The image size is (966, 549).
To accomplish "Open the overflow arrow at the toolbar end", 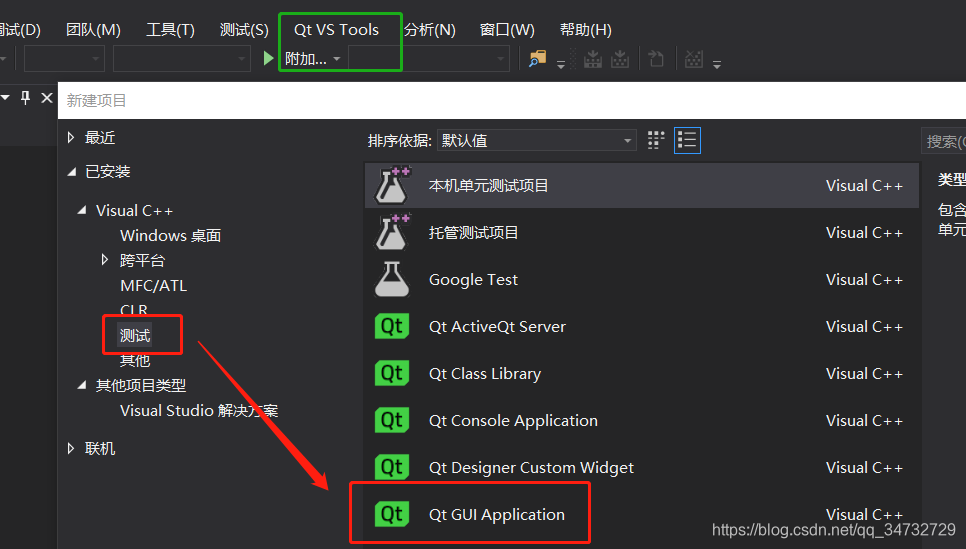I will pyautogui.click(x=716, y=64).
